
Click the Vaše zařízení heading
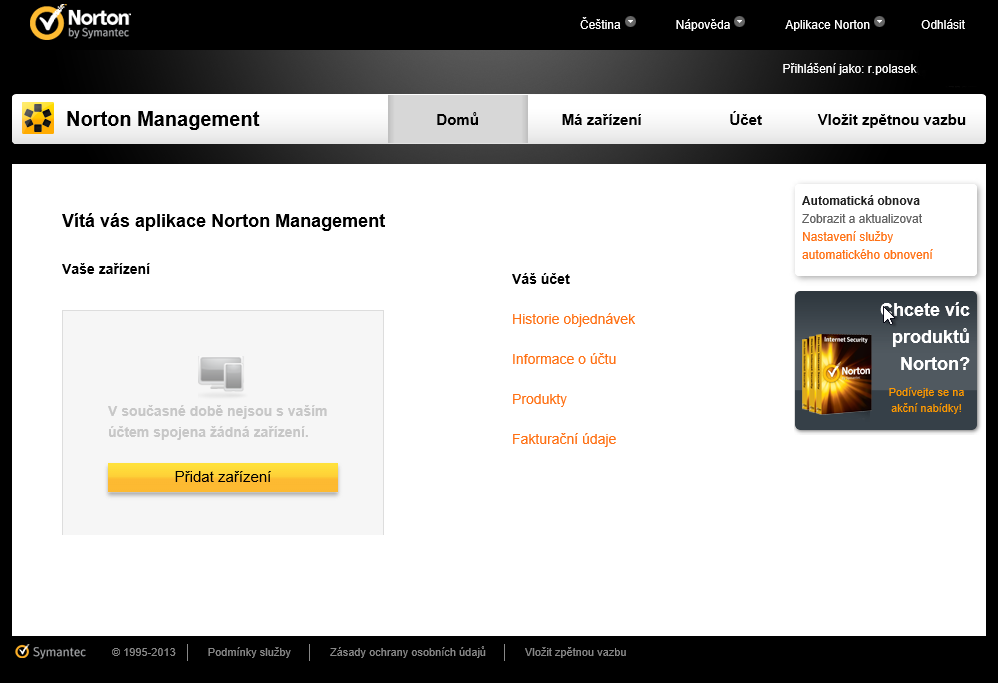coord(106,269)
